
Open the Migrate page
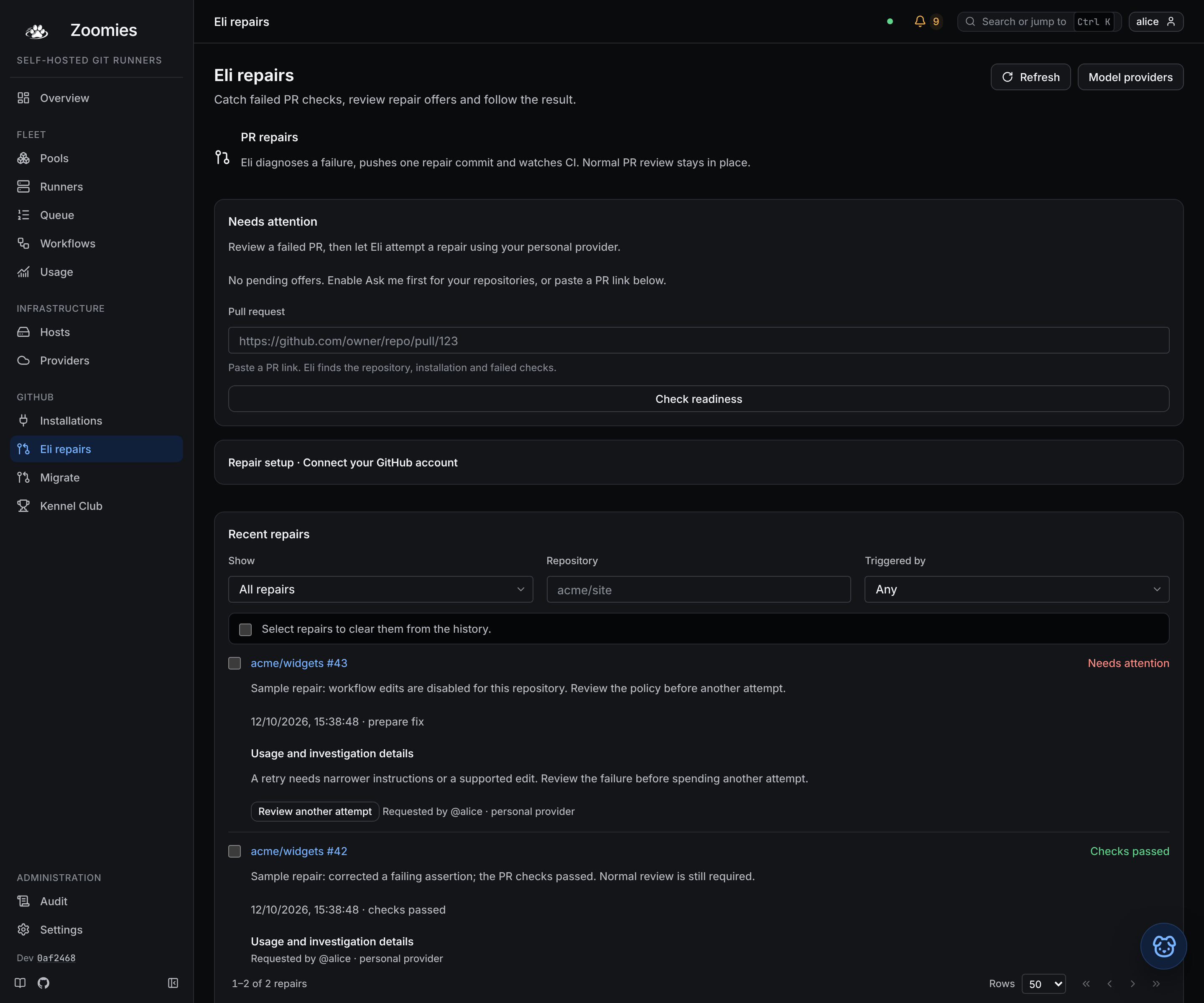coord(96,477)
